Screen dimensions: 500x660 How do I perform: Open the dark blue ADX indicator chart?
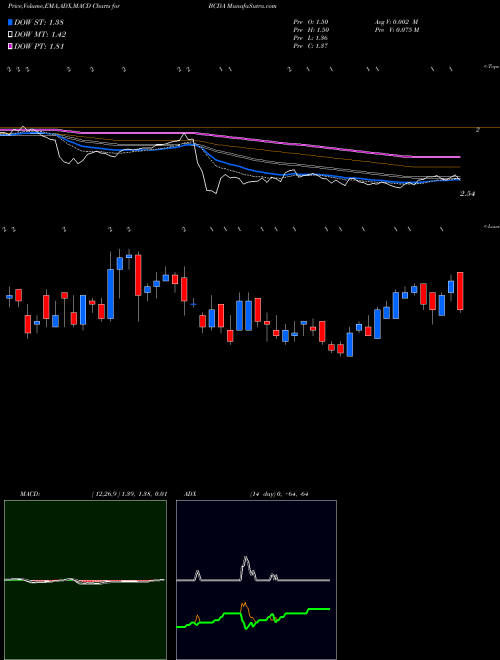(x=256, y=580)
